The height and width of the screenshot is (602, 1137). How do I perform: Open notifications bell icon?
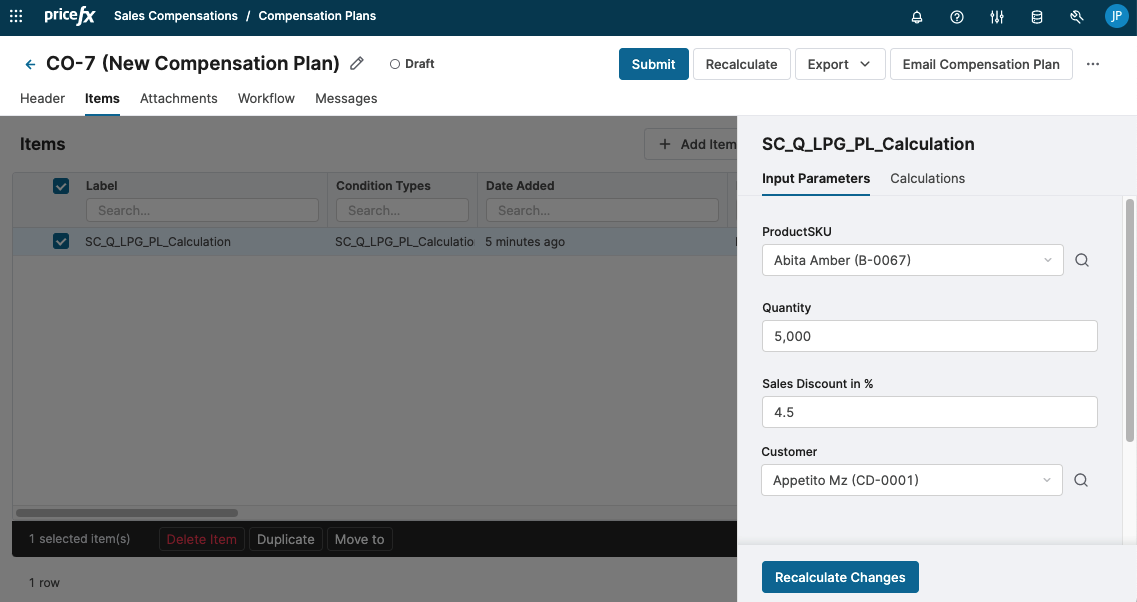click(917, 17)
